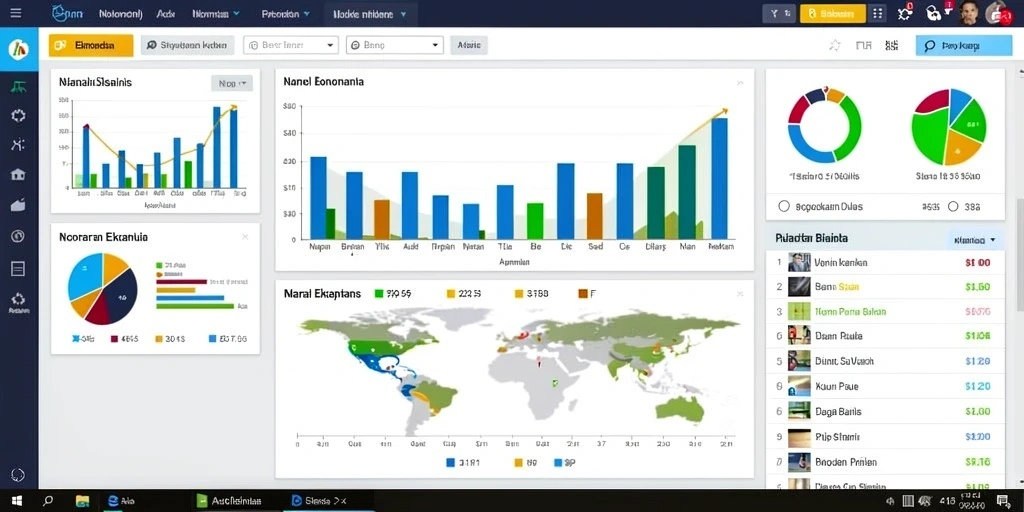1024x512 pixels.
Task: Select the folder icon in left sidebar
Action: pyautogui.click(x=18, y=205)
